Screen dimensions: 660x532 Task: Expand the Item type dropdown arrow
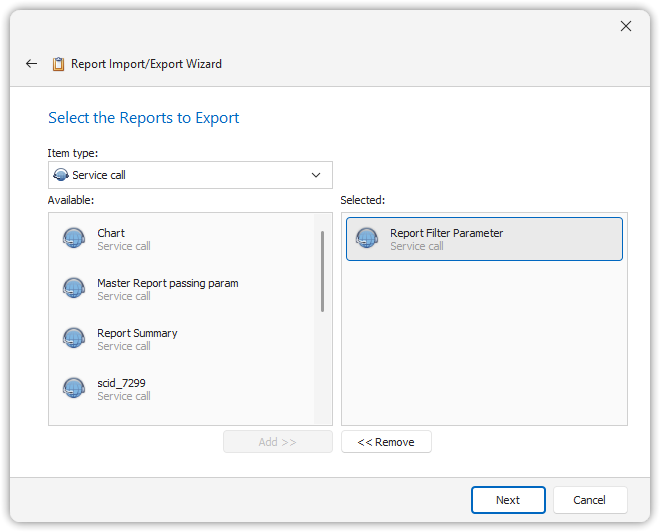pyautogui.click(x=316, y=175)
